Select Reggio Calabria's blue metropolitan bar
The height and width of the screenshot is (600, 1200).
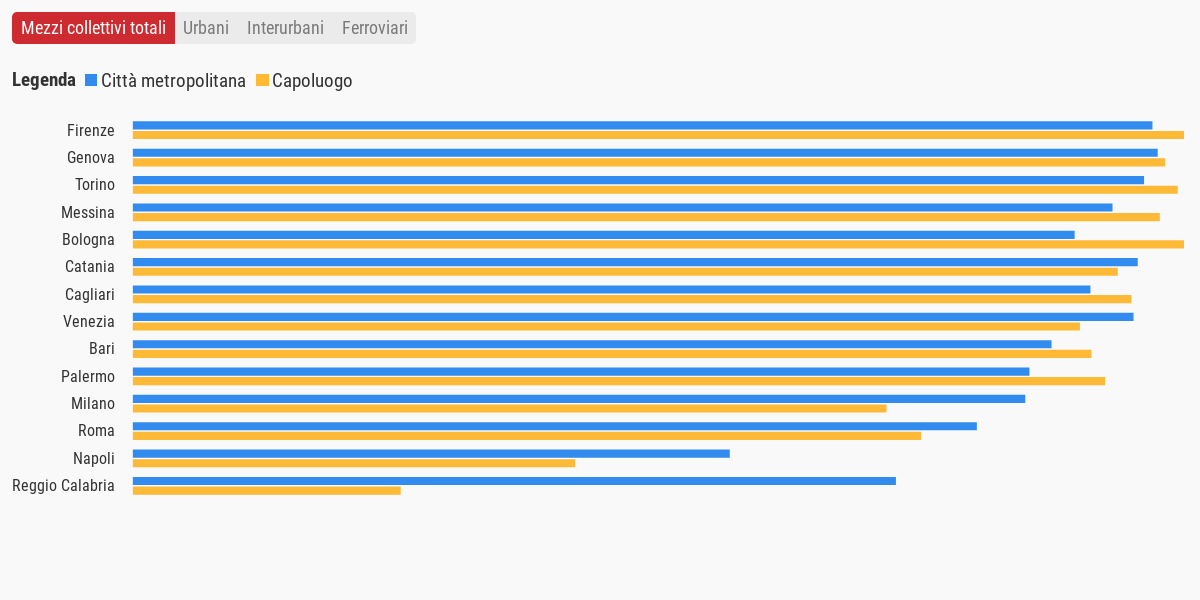point(514,480)
